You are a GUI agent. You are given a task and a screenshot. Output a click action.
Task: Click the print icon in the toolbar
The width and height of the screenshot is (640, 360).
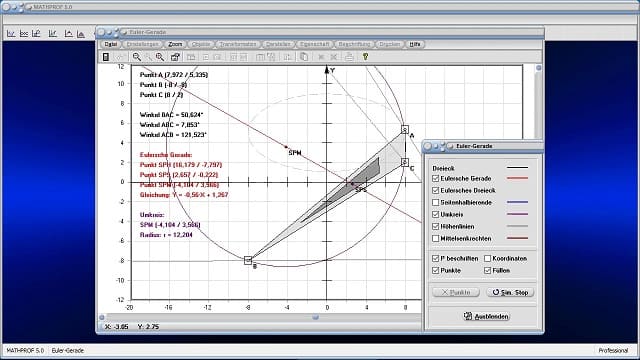349,57
